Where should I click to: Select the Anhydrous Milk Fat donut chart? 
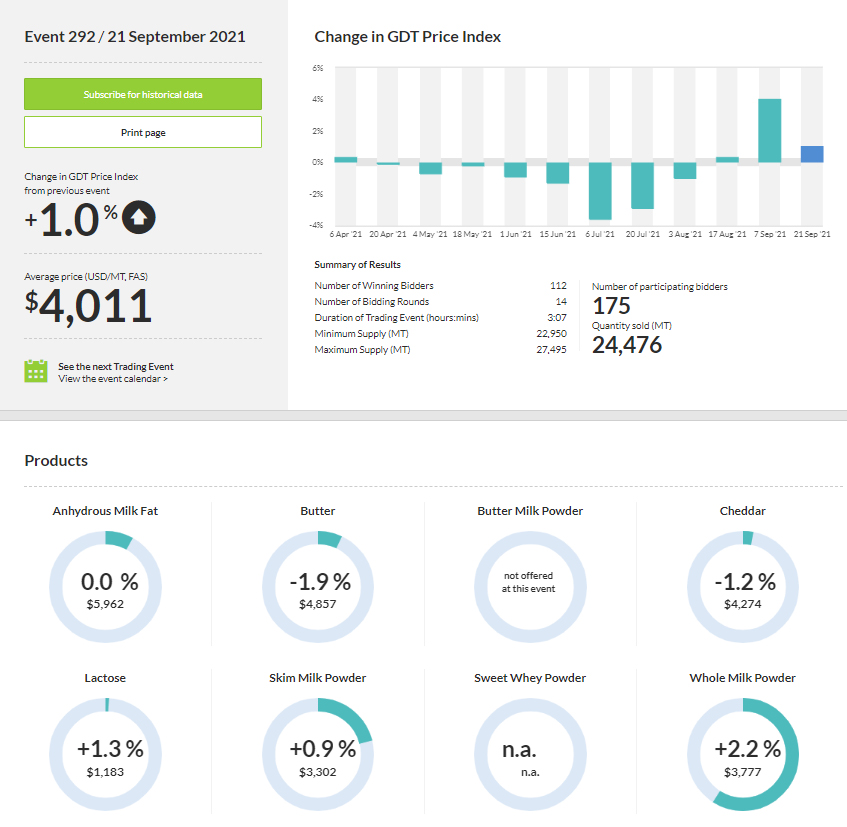(105, 587)
